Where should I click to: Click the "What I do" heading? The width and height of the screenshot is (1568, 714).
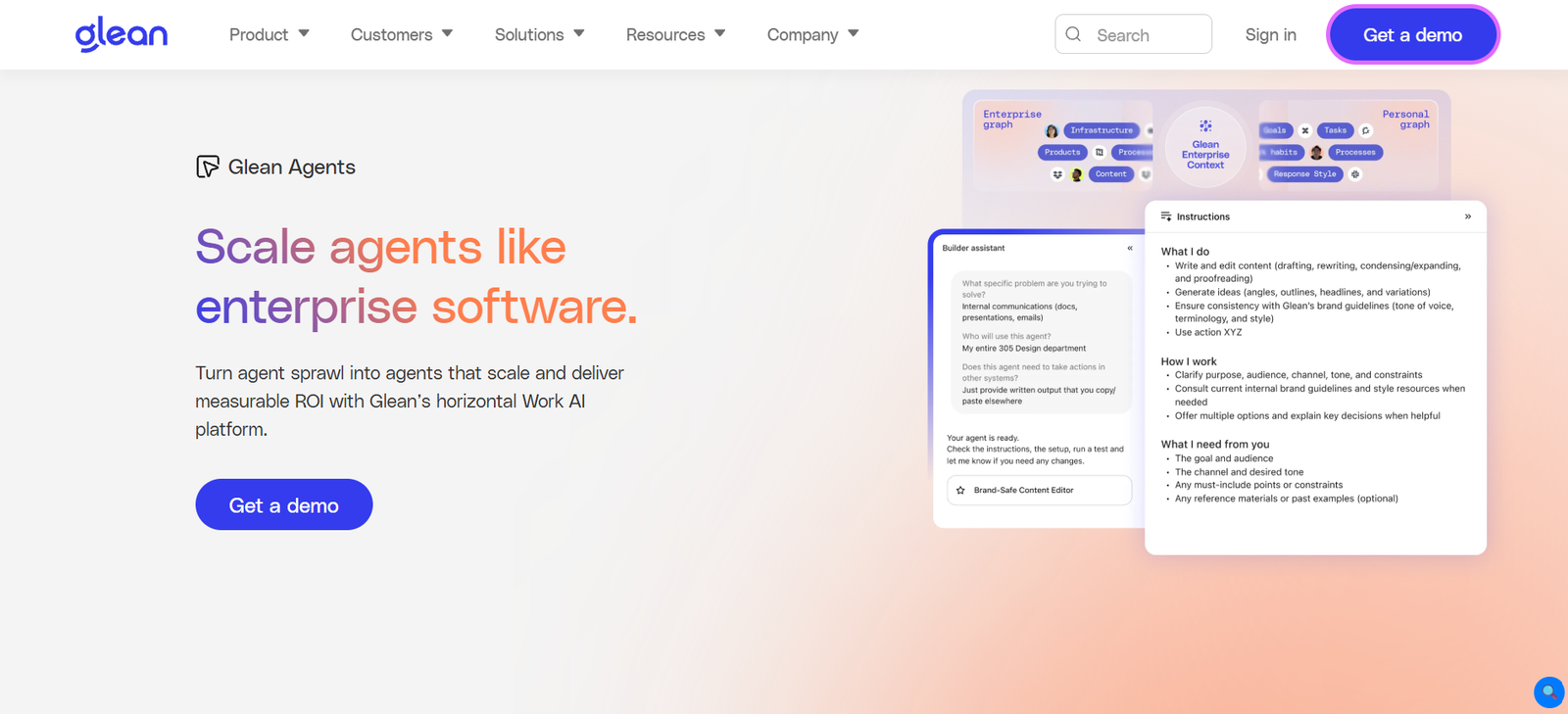click(1186, 252)
